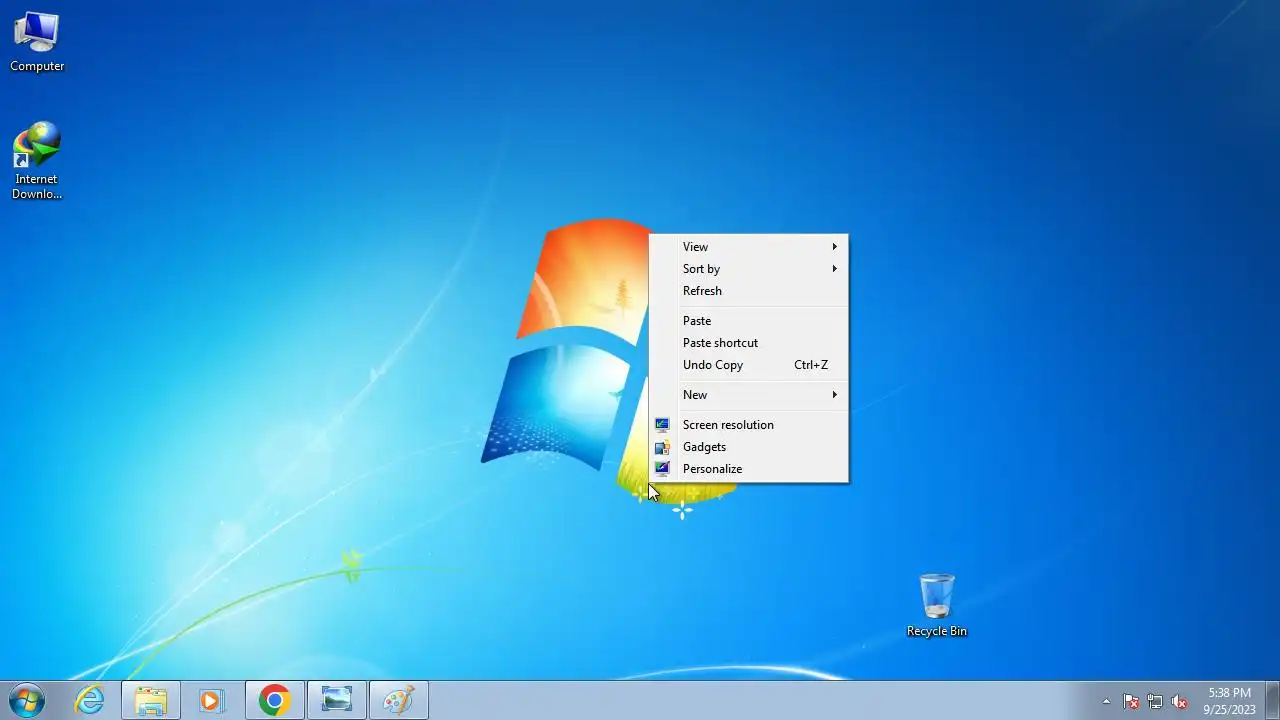Click the muted volume tray icon
Viewport: 1280px width, 720px height.
(x=1179, y=701)
